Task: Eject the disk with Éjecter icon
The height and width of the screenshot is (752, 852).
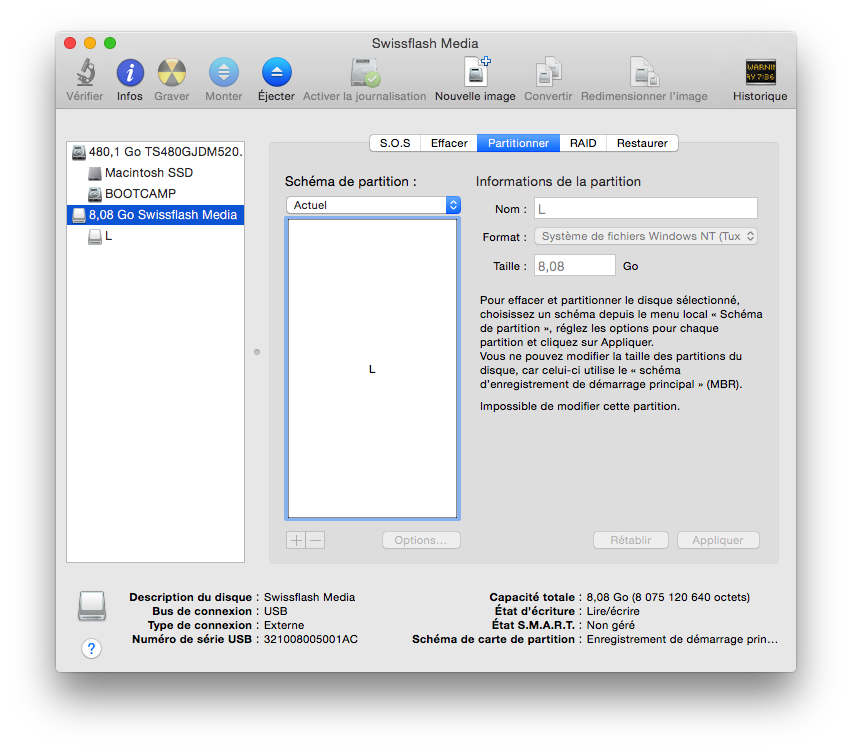Action: [277, 72]
